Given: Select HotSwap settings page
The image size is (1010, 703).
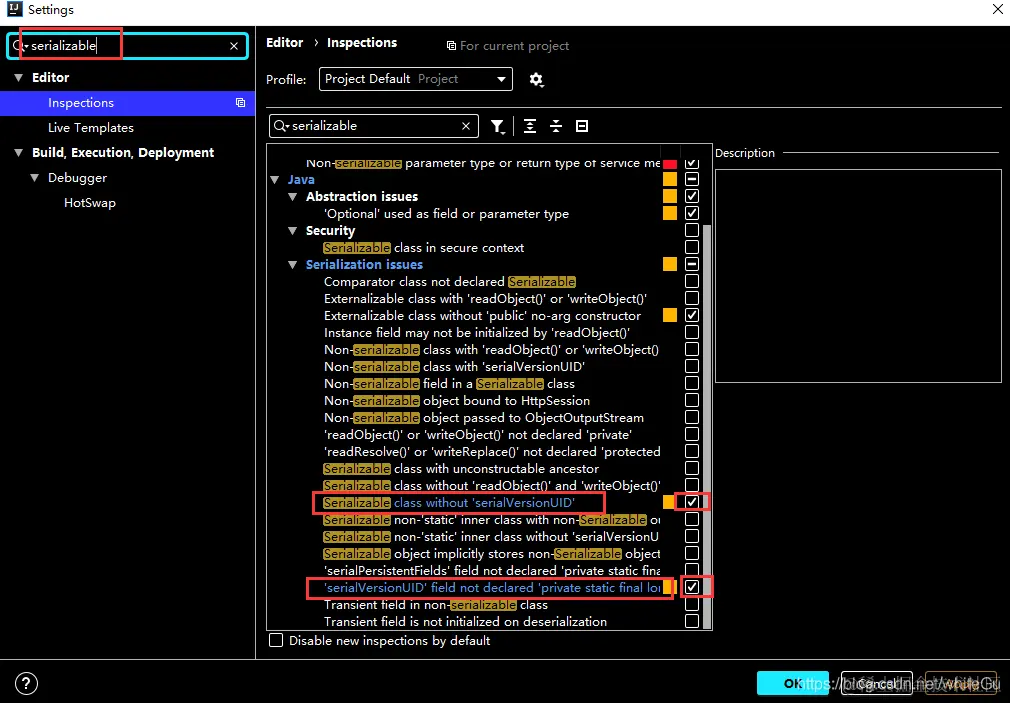Looking at the screenshot, I should pyautogui.click(x=90, y=203).
